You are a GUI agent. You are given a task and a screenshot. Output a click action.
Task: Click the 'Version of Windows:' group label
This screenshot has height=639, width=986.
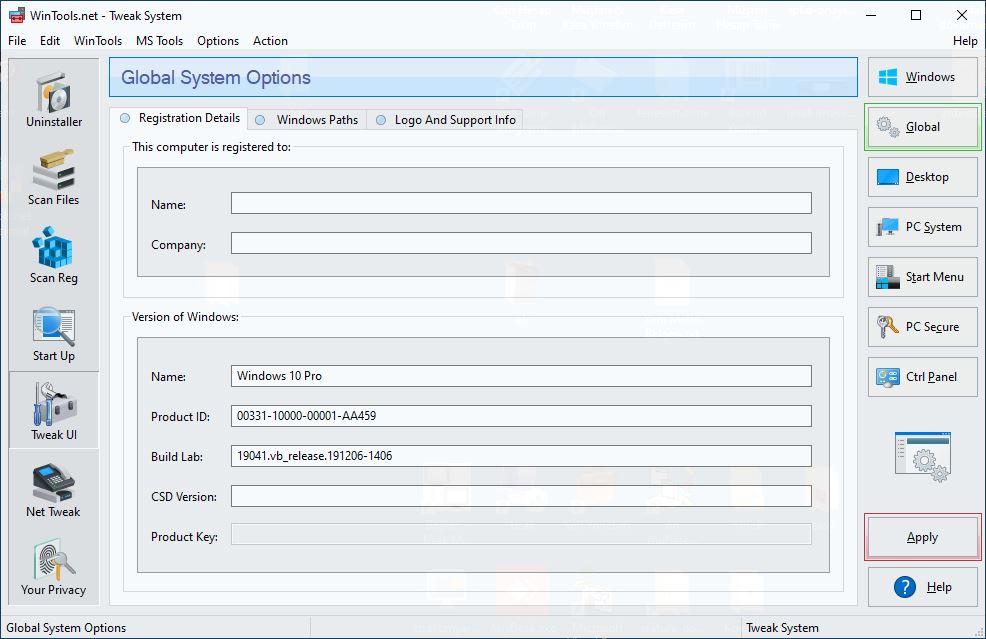185,317
